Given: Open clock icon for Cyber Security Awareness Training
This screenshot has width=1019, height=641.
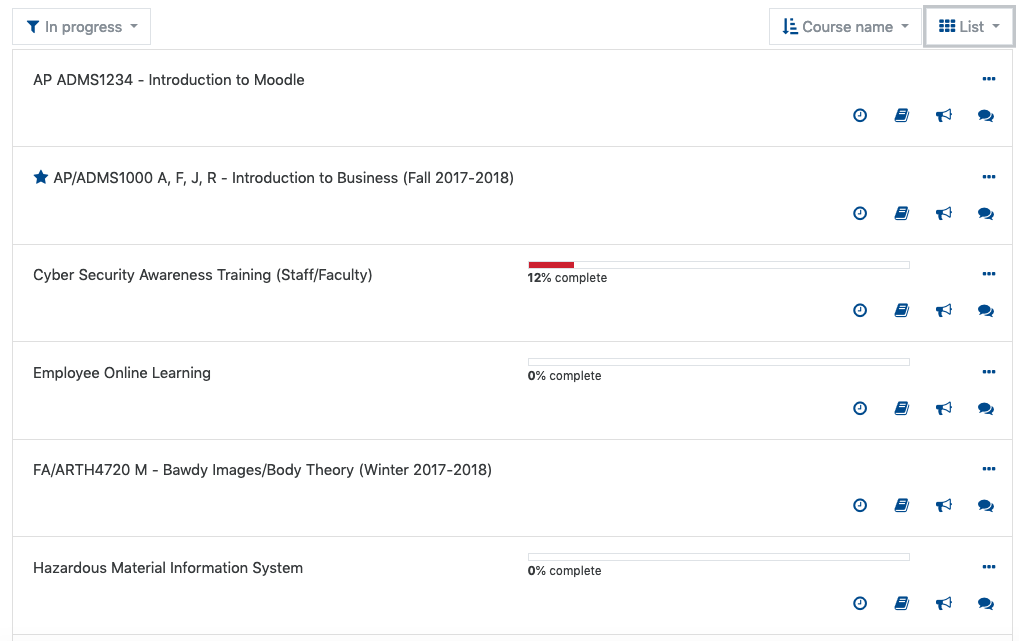Looking at the screenshot, I should click(x=860, y=311).
